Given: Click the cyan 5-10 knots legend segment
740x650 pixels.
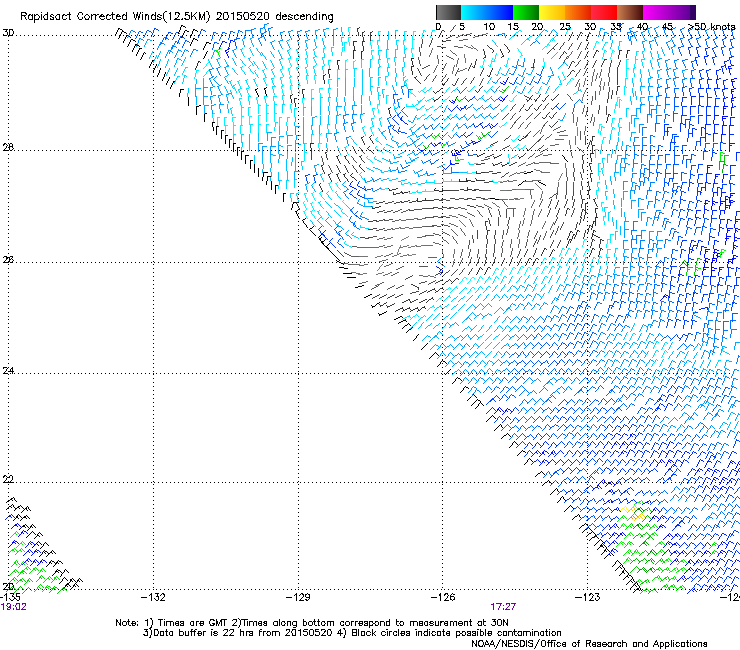Looking at the screenshot, I should click(474, 12).
